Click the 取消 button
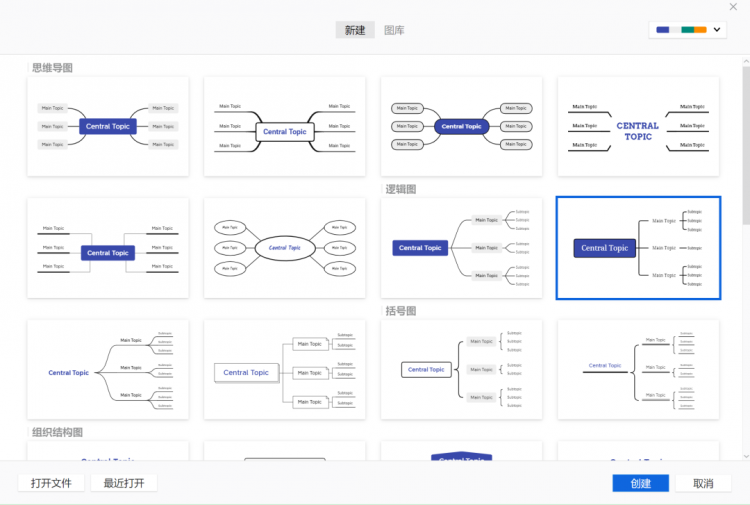This screenshot has width=750, height=505. point(703,483)
